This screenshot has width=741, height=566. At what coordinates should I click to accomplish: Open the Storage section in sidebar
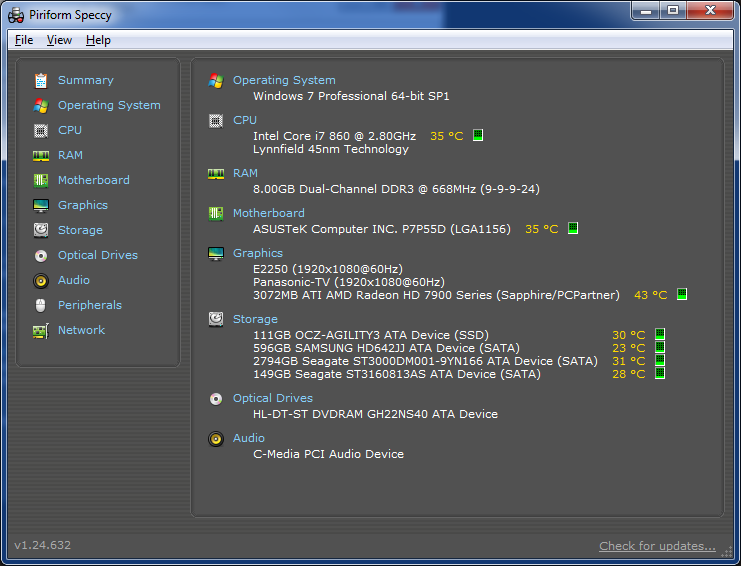click(80, 230)
